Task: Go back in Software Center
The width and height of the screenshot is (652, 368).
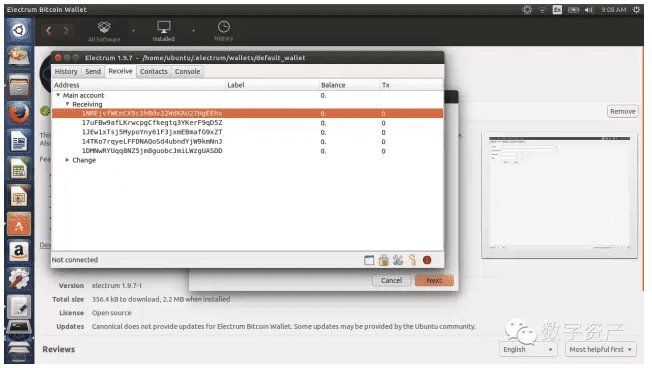Action: point(49,30)
